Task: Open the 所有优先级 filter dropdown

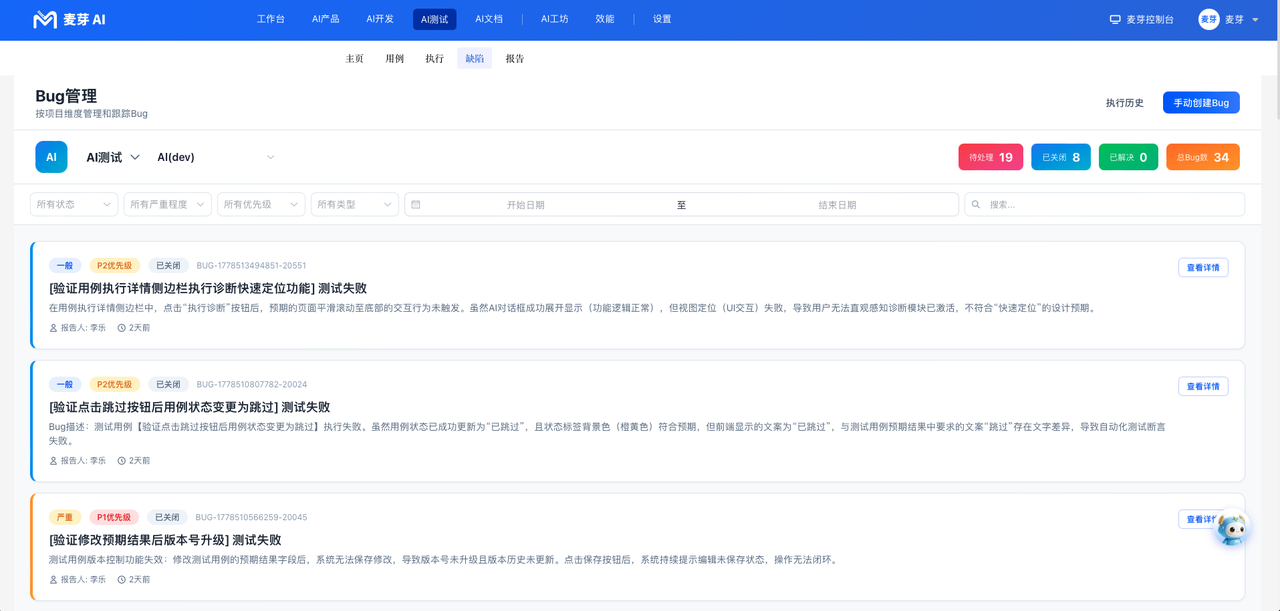Action: 261,204
